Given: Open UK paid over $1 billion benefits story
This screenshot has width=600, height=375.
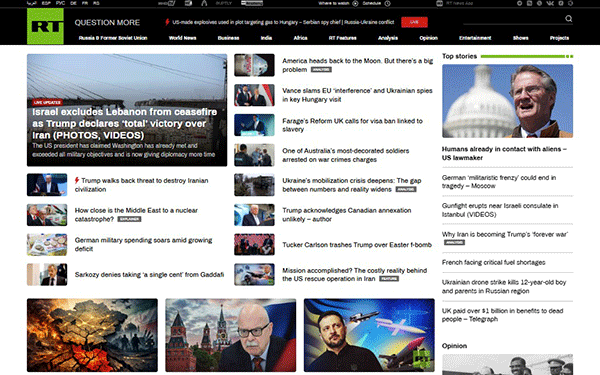Looking at the screenshot, I should click(x=502, y=315).
